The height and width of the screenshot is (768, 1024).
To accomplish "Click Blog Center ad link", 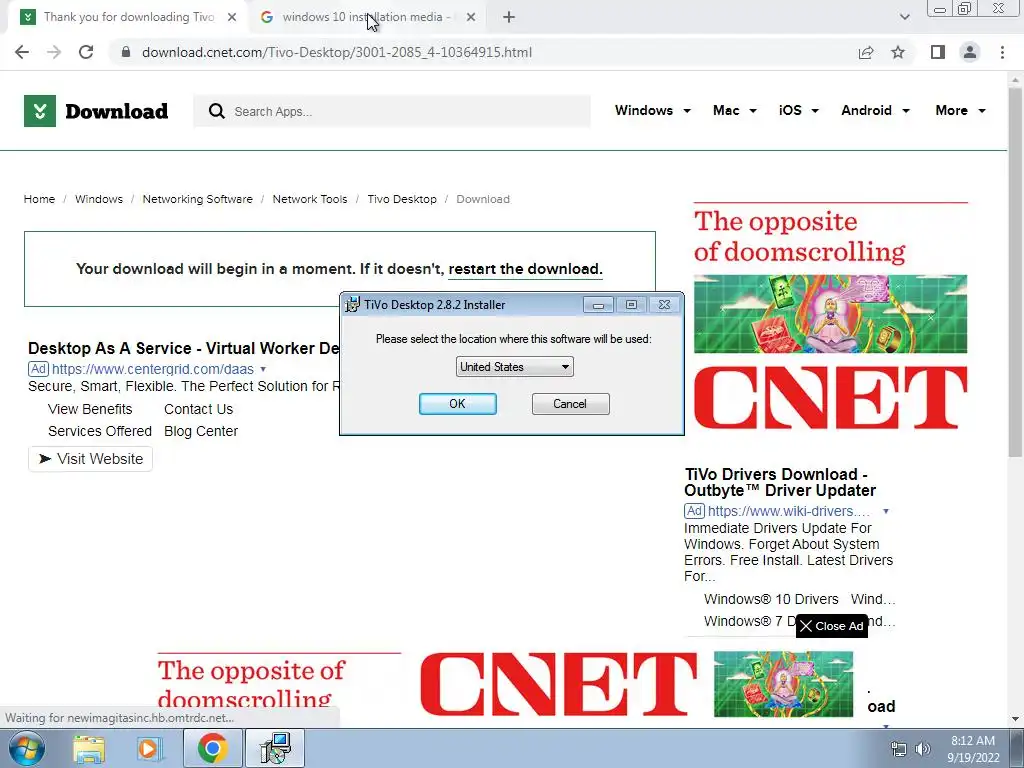I will (201, 431).
